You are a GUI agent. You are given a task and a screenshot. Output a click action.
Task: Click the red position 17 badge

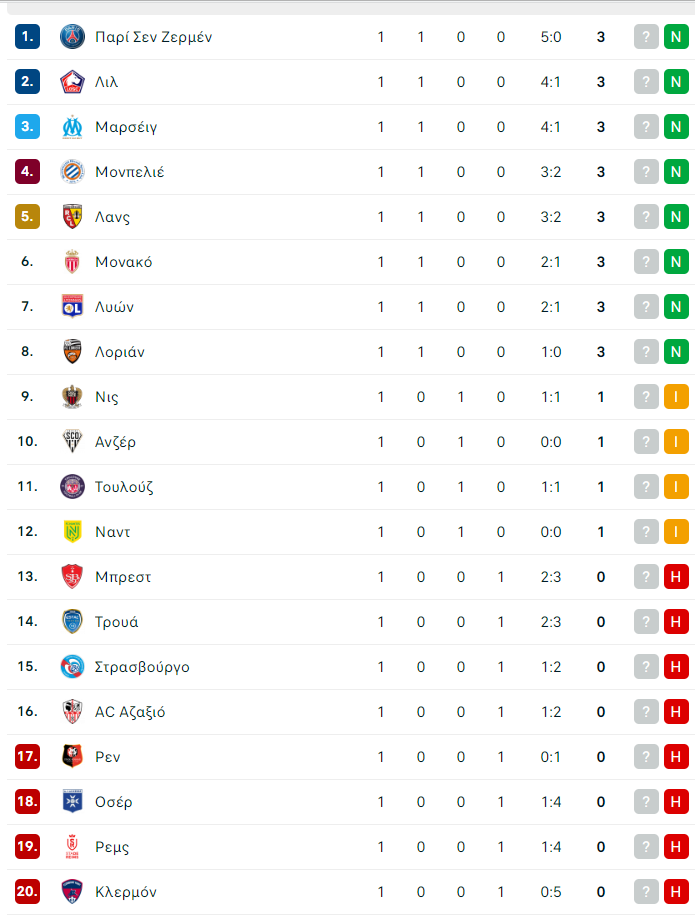(28, 756)
